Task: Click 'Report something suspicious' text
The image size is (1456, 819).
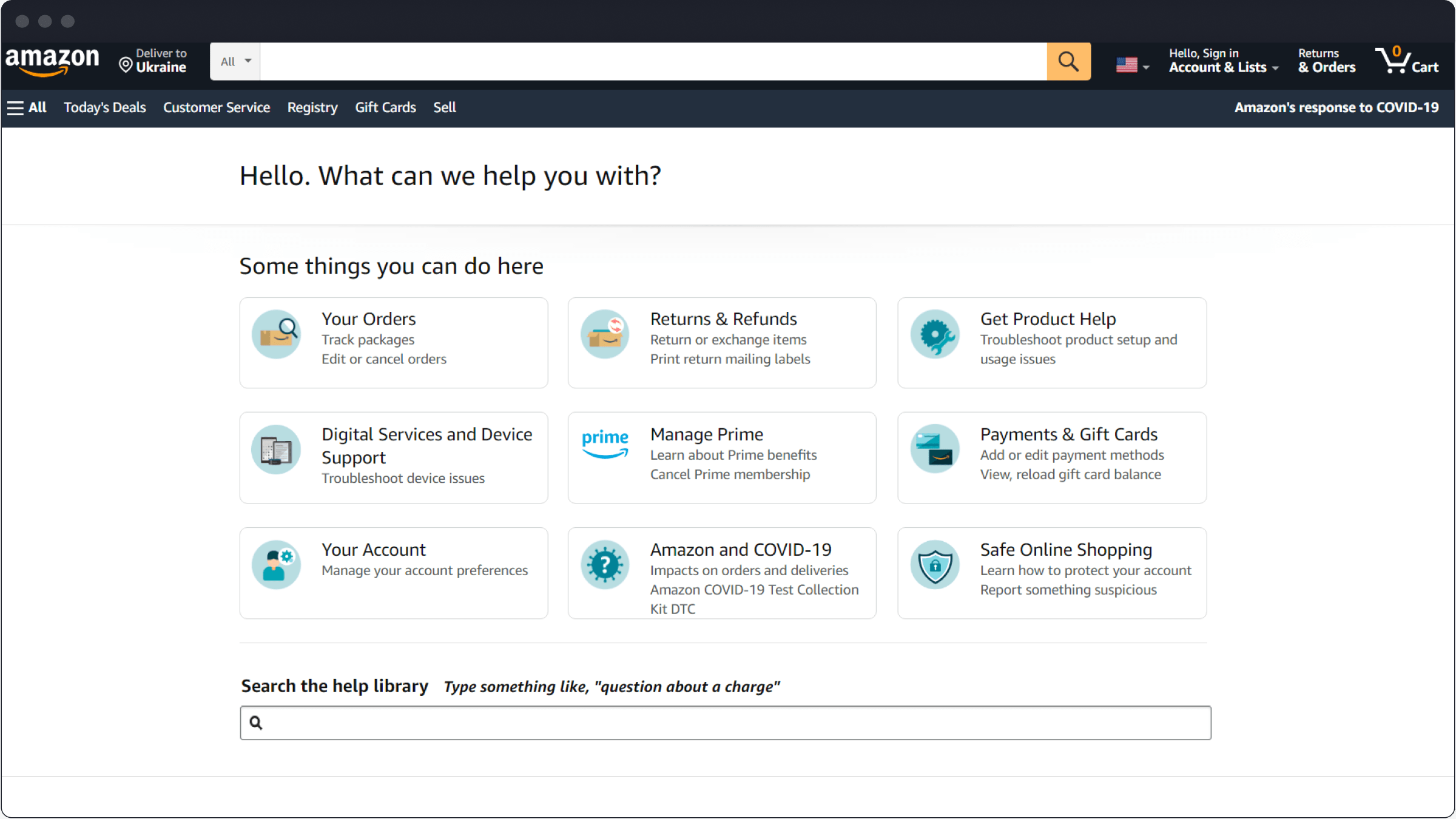Action: point(1068,590)
